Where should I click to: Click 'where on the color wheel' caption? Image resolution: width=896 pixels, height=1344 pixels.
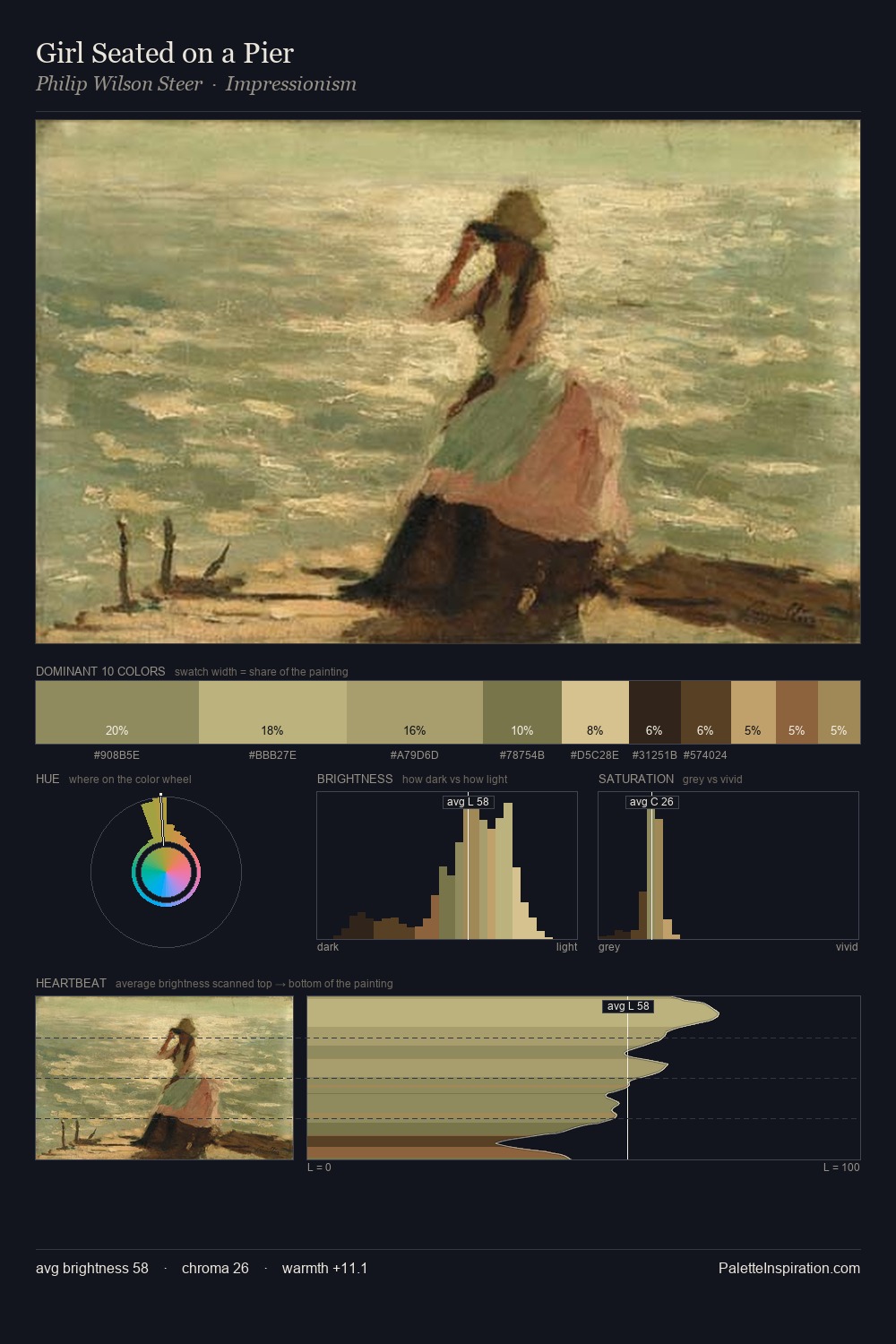130,780
